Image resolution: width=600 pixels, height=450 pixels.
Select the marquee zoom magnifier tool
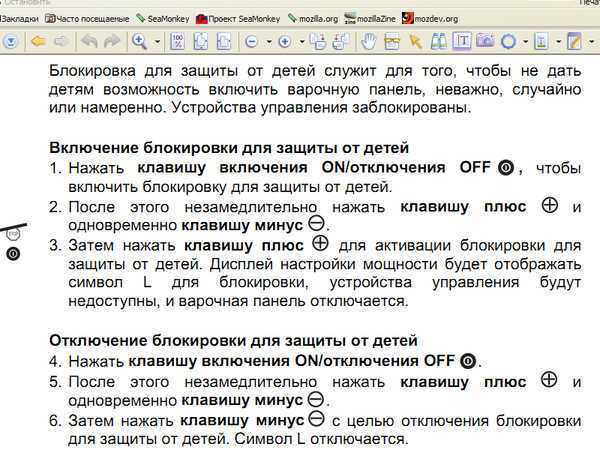click(x=139, y=41)
